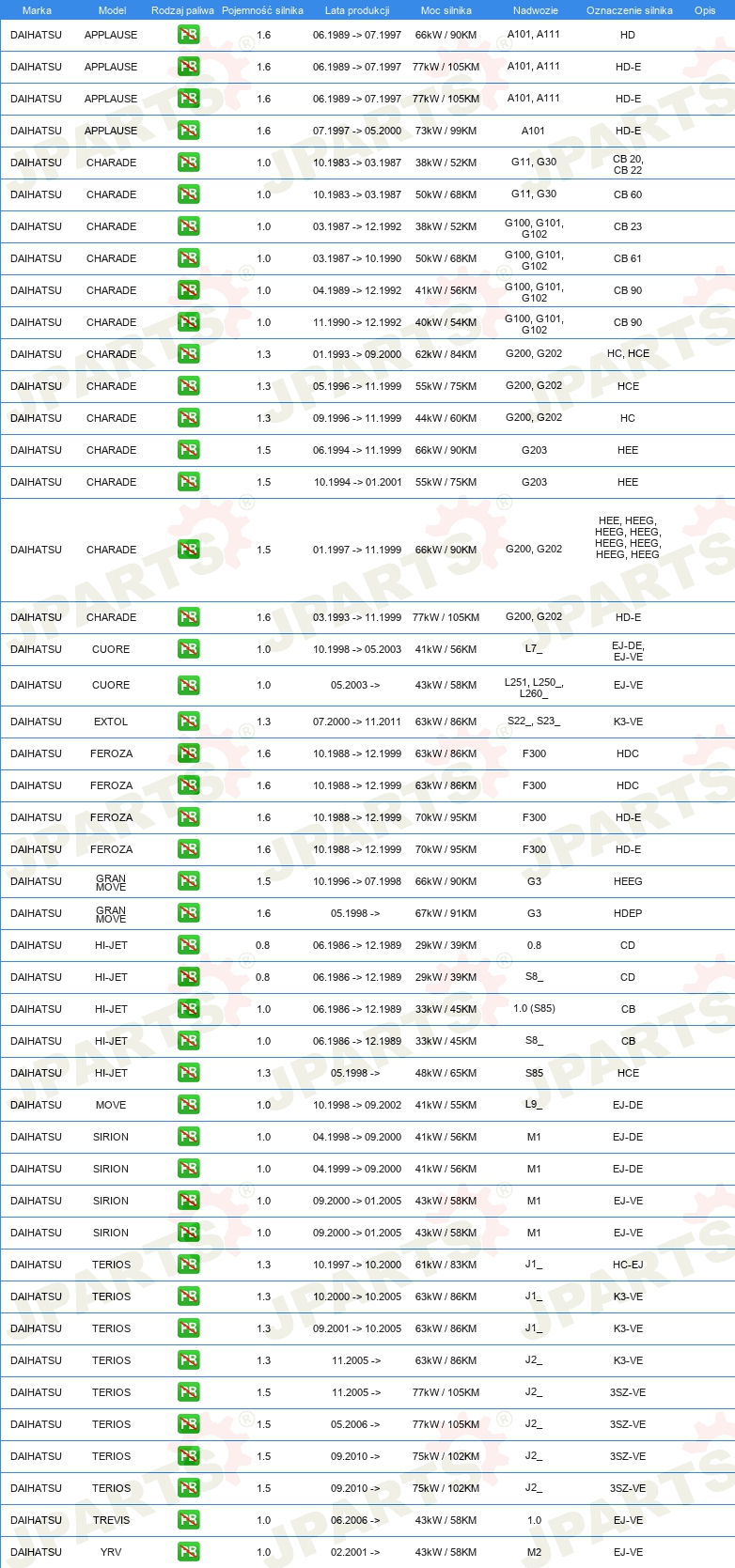Click the 02.2001 -> production years cell
Viewport: 735px width, 1568px height.
[x=355, y=1552]
